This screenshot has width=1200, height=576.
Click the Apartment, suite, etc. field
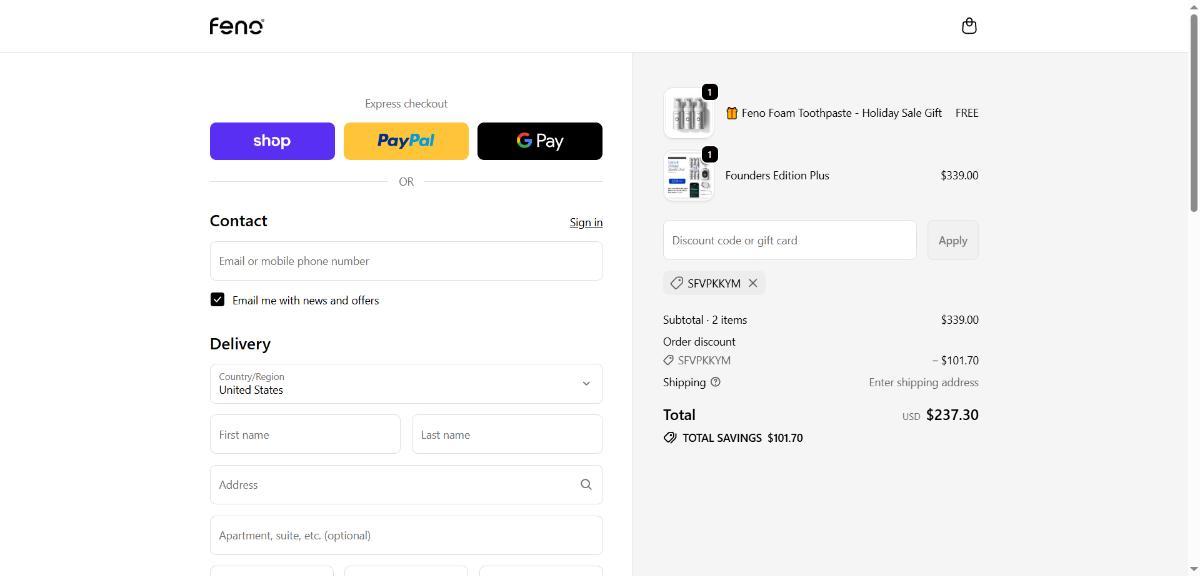pyautogui.click(x=406, y=535)
